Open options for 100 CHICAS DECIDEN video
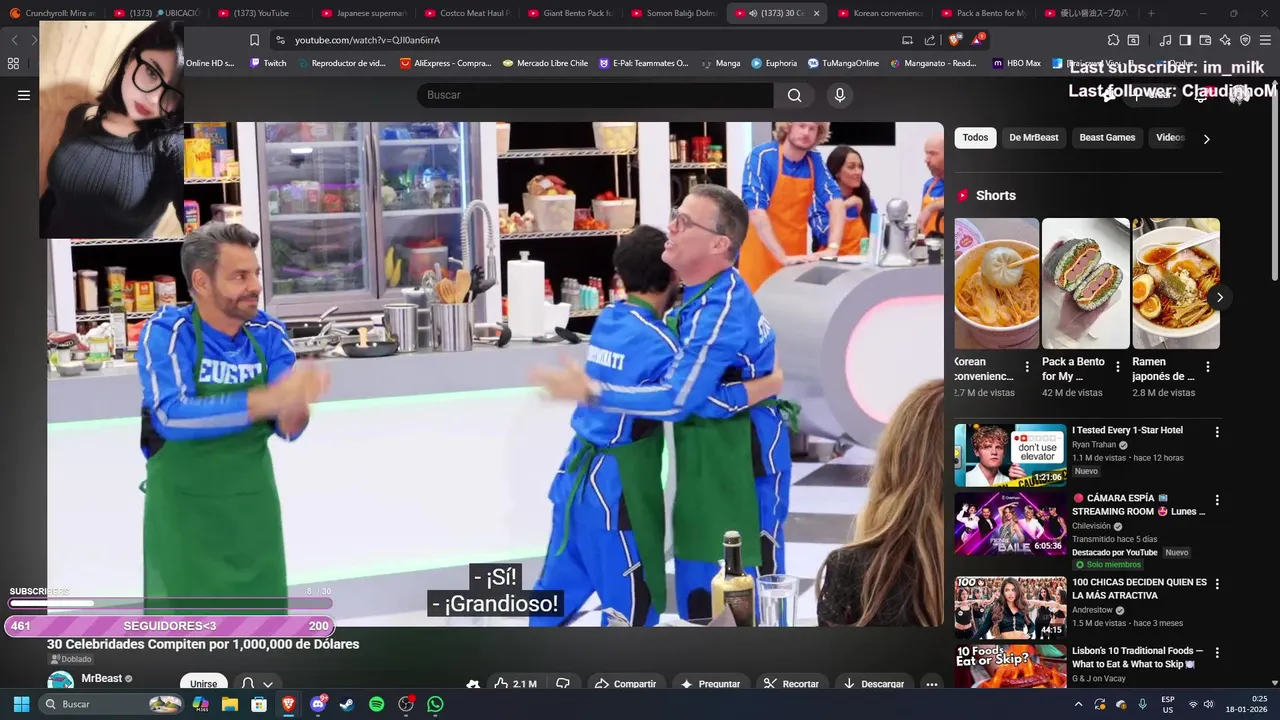Viewport: 1280px width, 720px height. pyautogui.click(x=1217, y=584)
